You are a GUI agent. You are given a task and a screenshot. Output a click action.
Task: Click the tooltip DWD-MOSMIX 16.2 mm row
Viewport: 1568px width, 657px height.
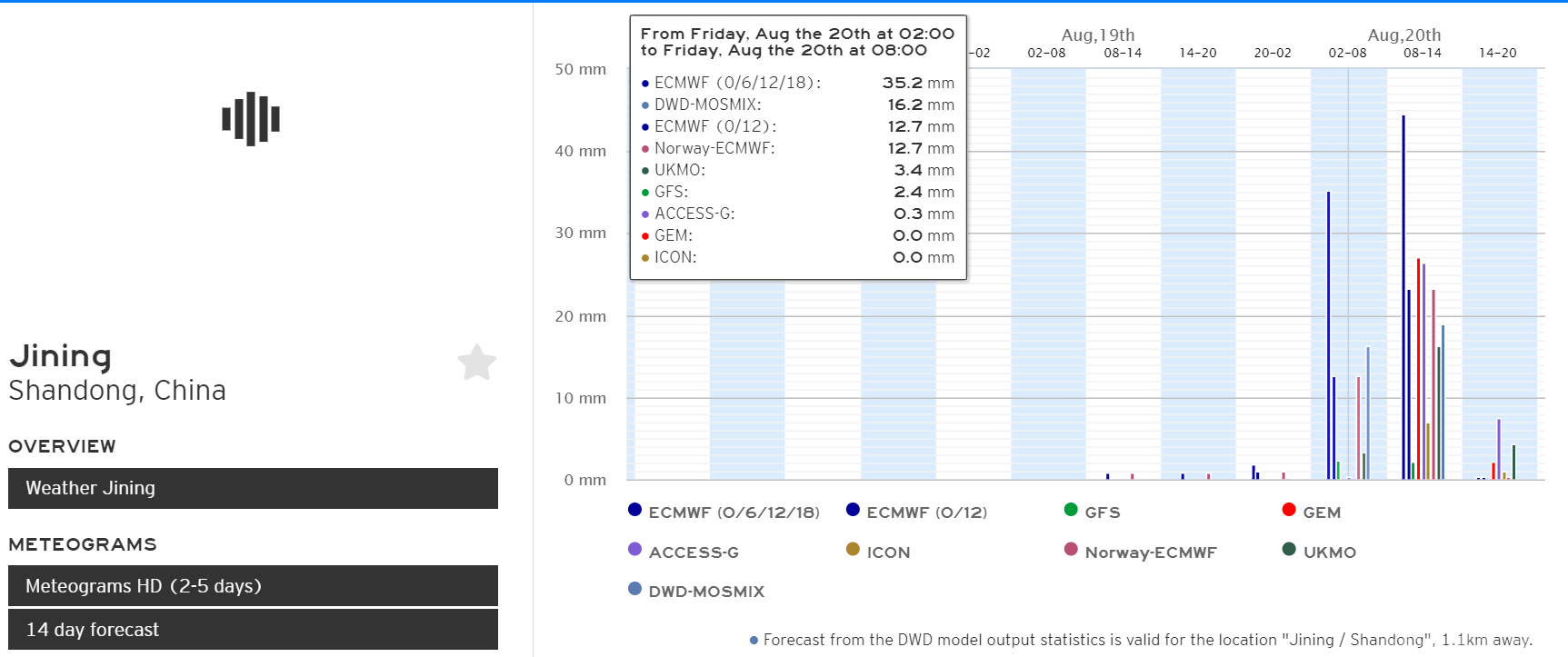pos(798,105)
